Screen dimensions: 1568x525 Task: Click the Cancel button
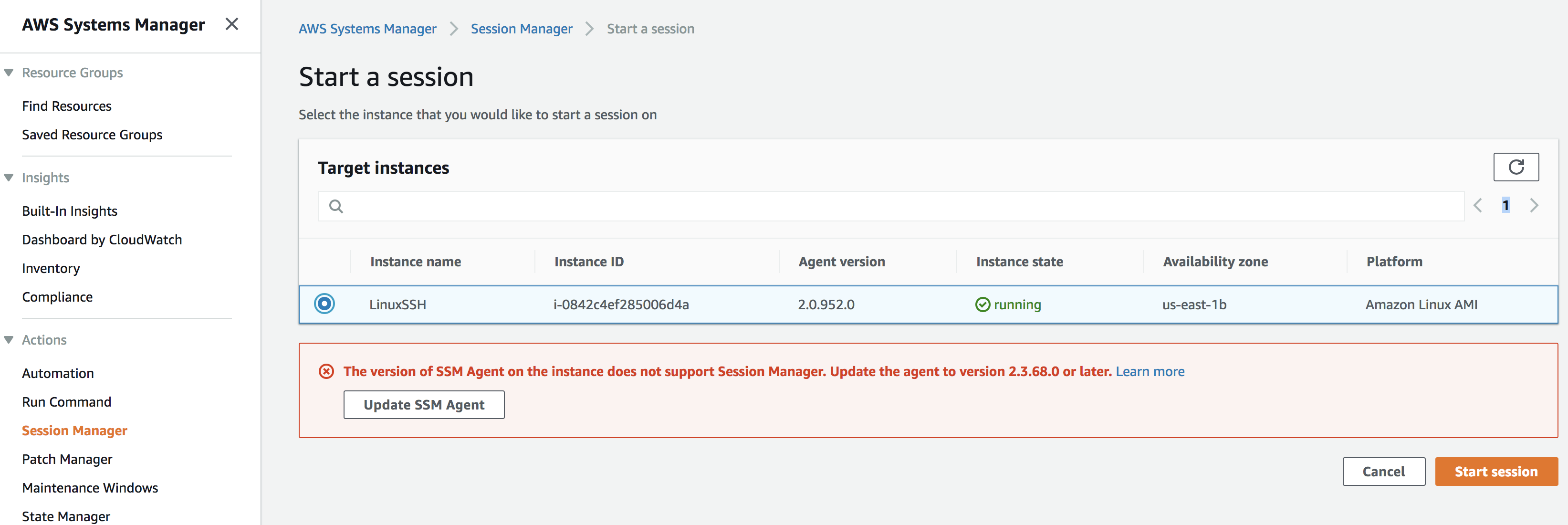point(1383,472)
